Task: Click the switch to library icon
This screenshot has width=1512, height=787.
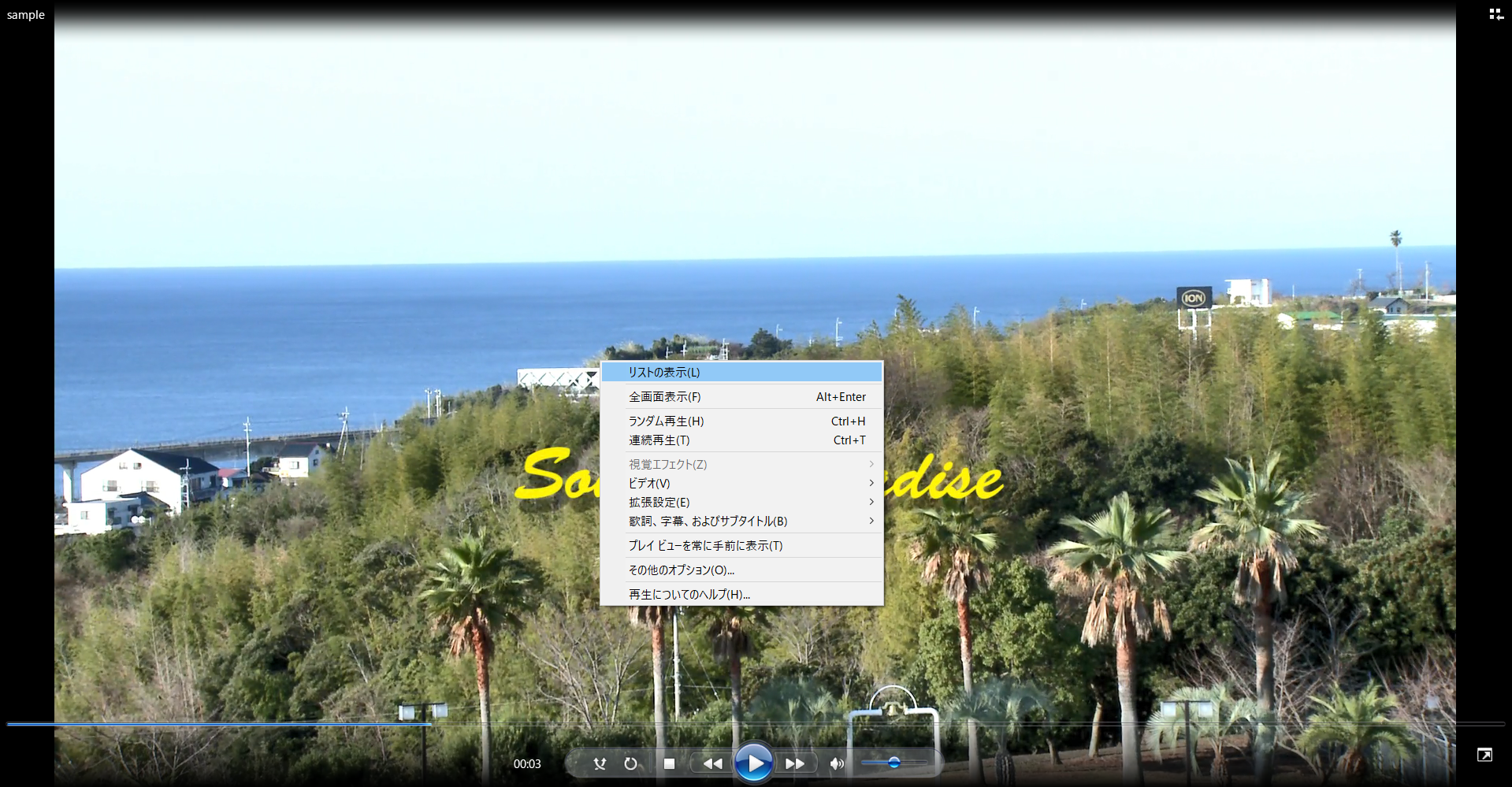Action: click(1495, 14)
